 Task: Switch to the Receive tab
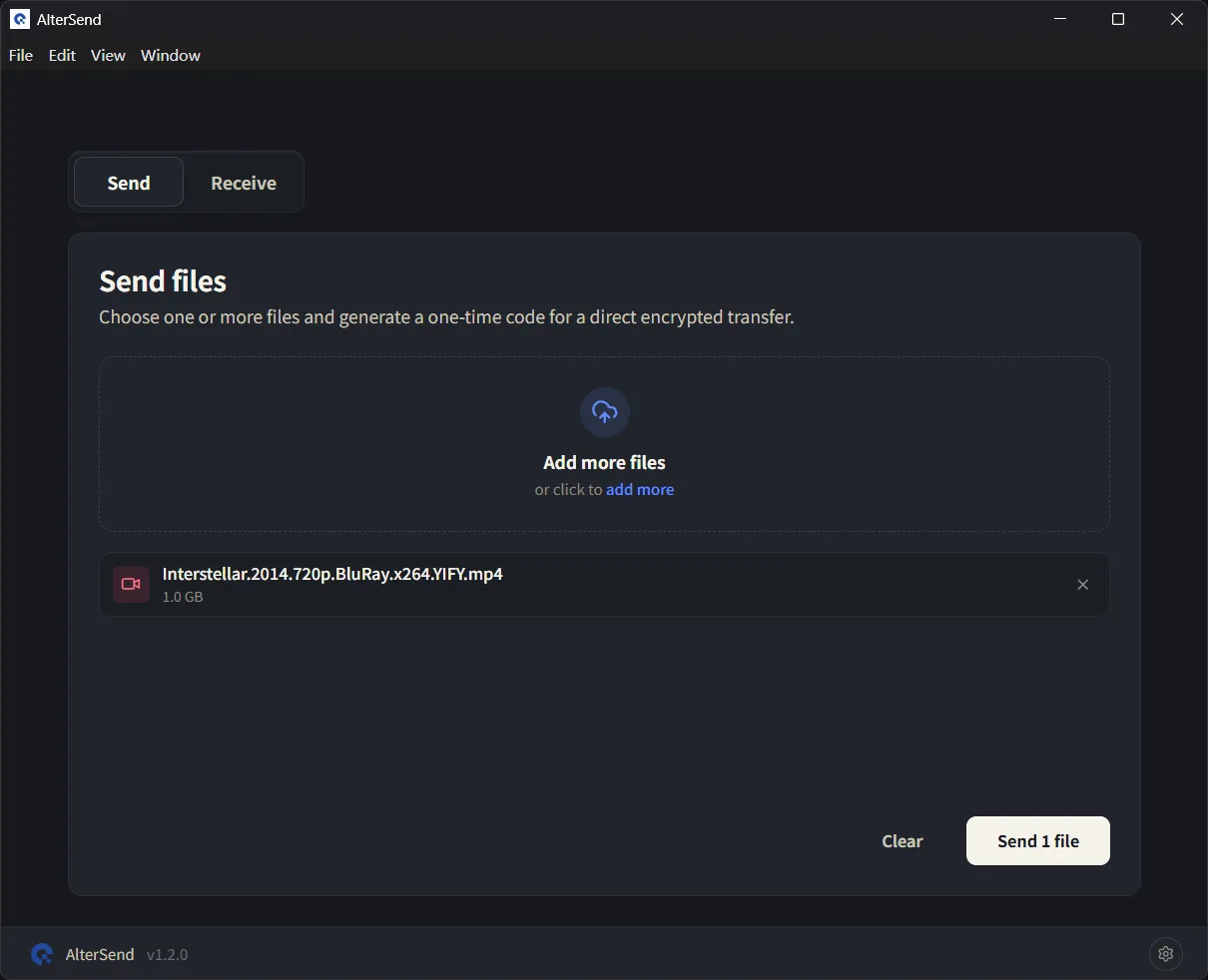tap(244, 183)
